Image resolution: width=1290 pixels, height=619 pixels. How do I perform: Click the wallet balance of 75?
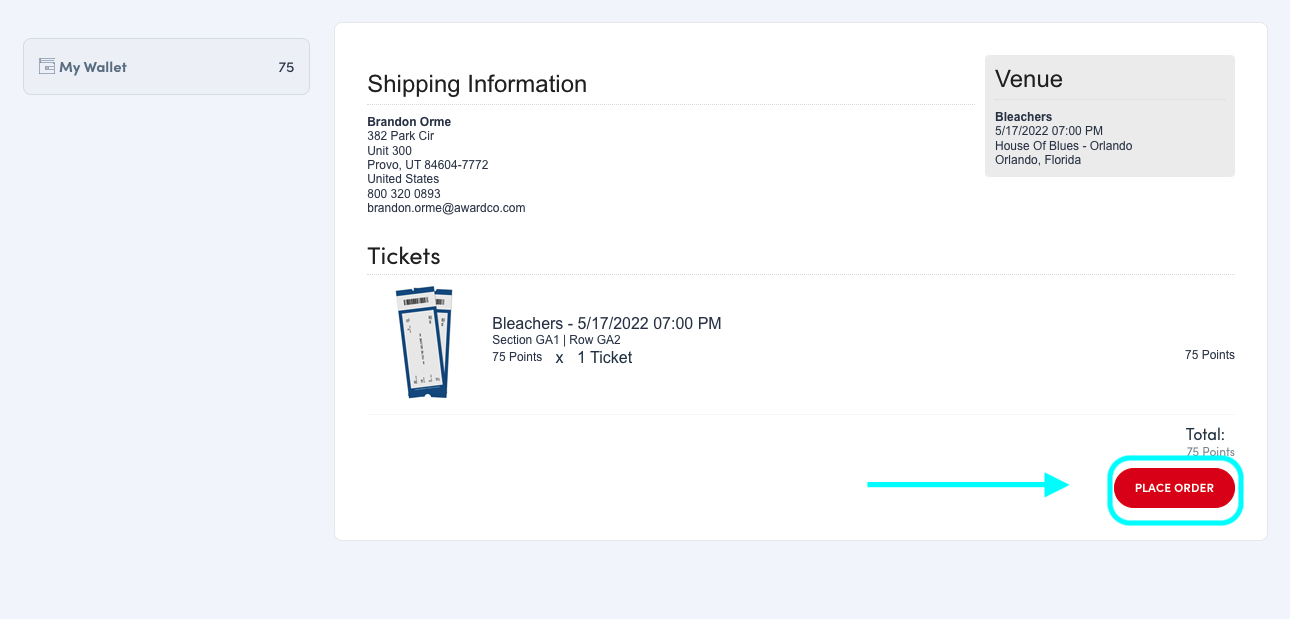286,67
